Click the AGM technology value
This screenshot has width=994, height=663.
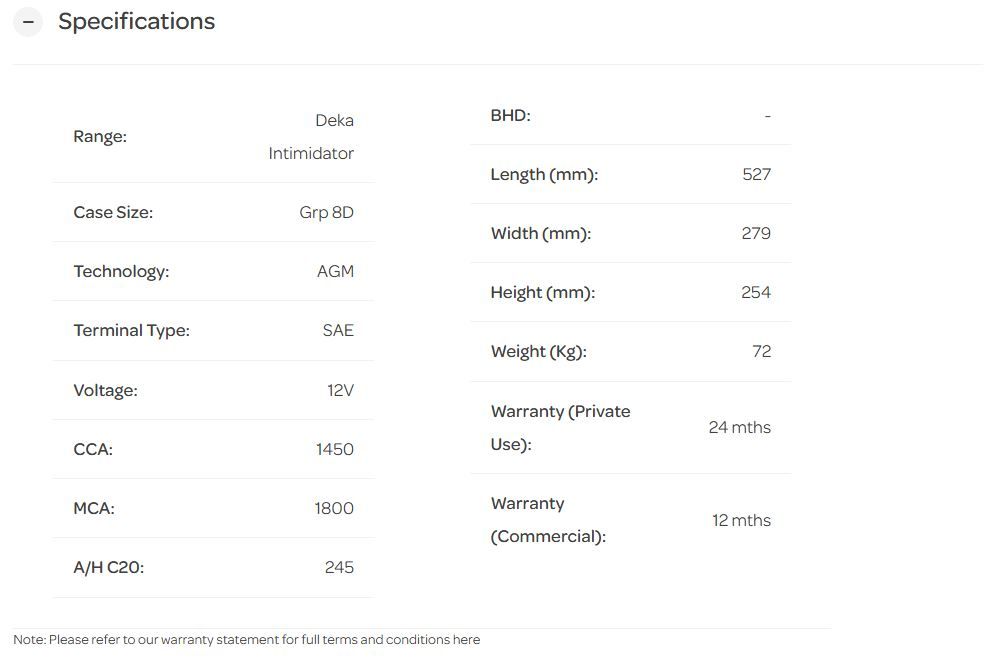click(335, 271)
